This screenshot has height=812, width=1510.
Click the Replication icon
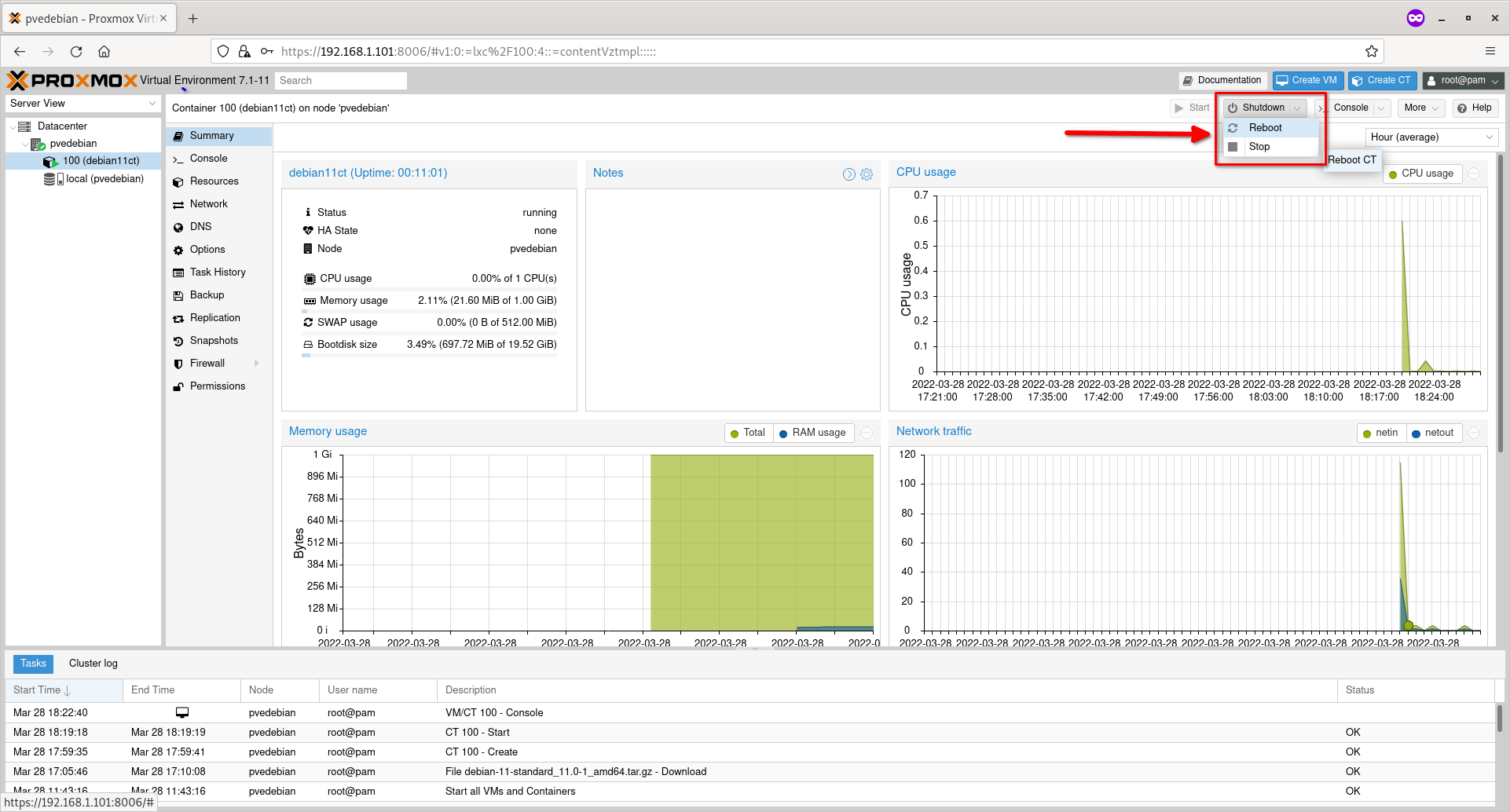[178, 318]
